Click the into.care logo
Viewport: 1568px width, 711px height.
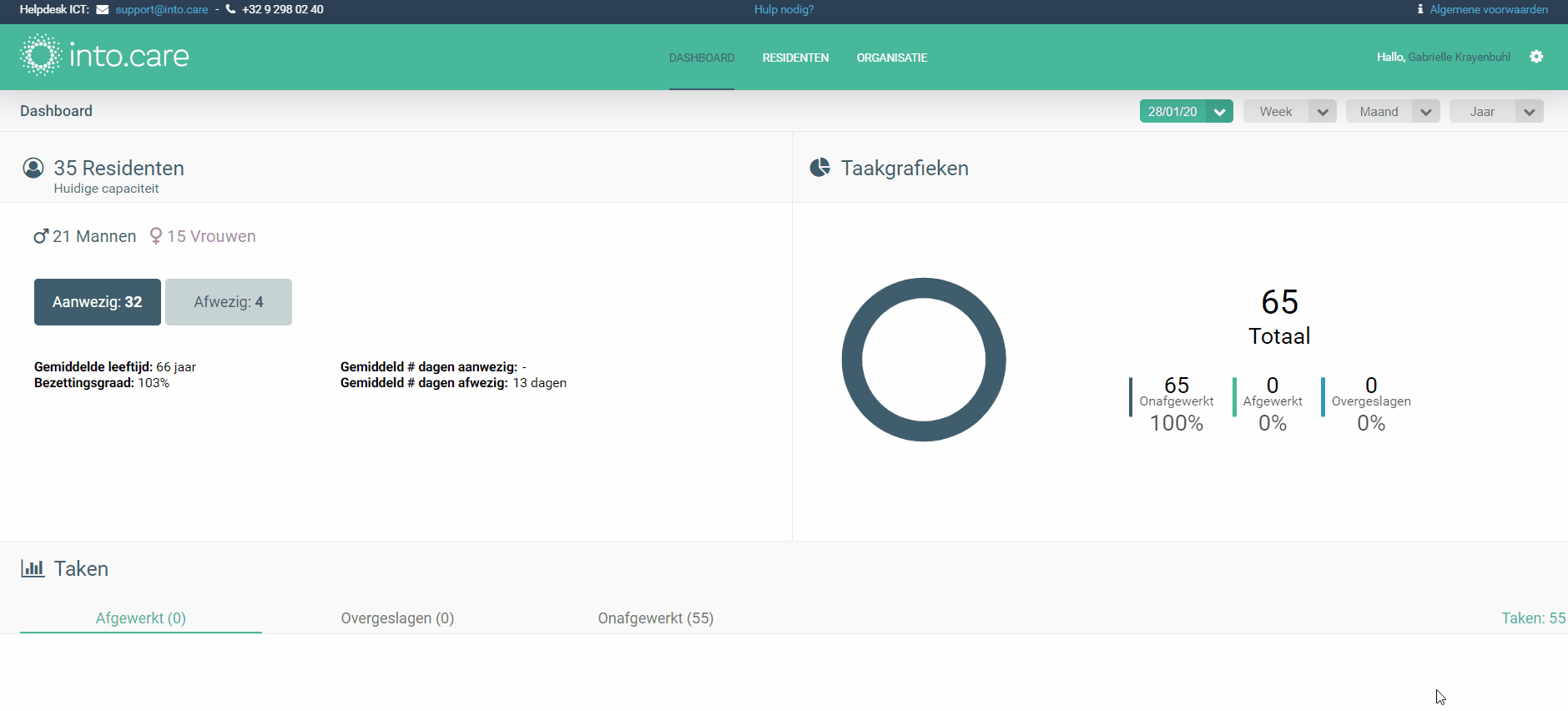(x=104, y=56)
